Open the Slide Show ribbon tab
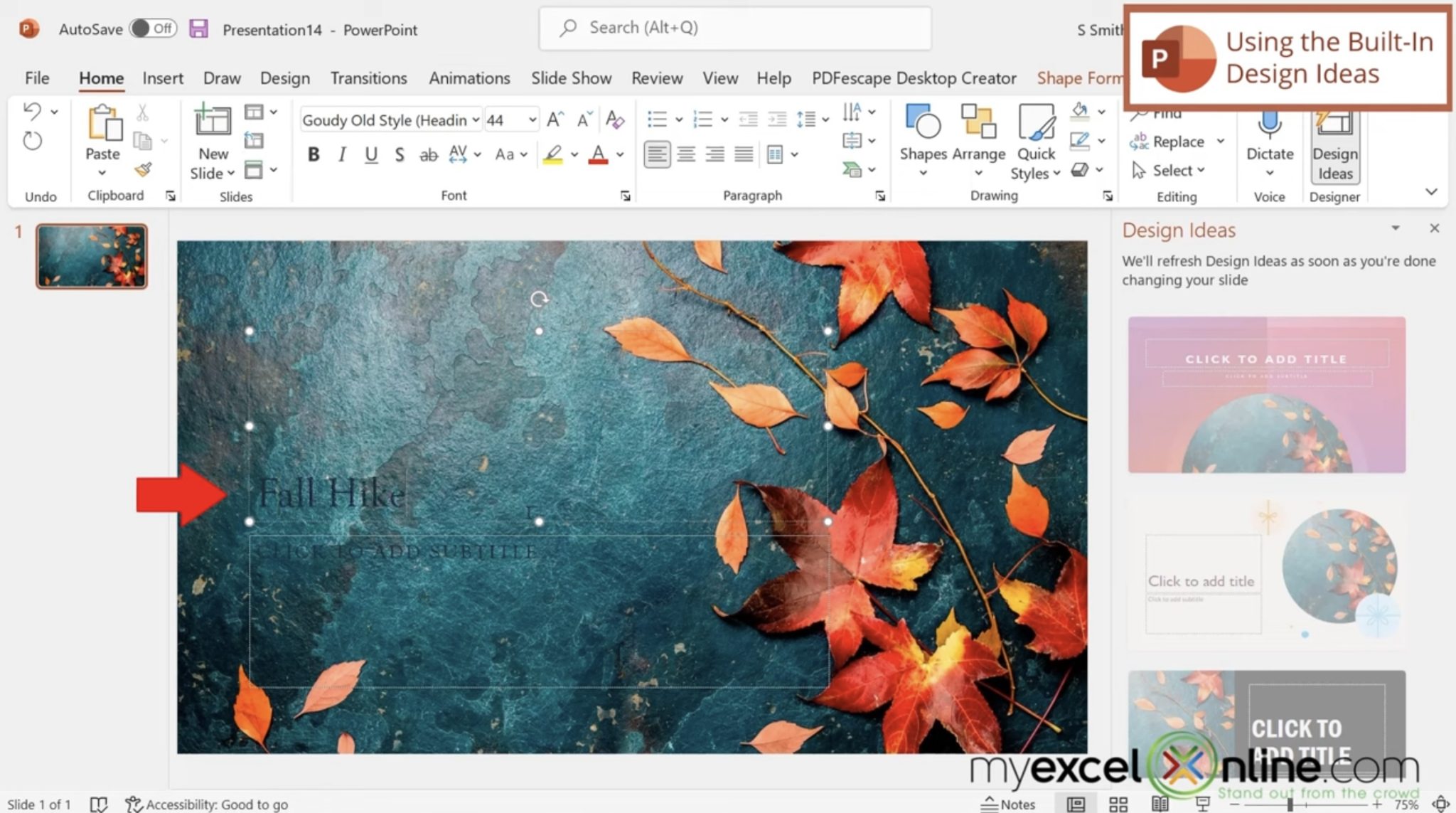The width and height of the screenshot is (1456, 813). tap(571, 78)
